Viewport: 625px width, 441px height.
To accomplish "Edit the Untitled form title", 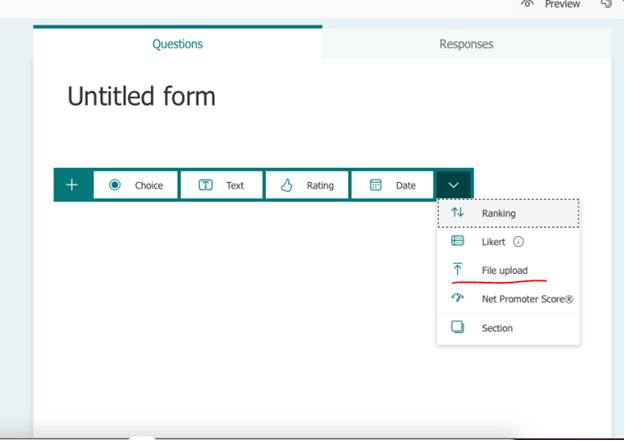I will click(142, 96).
